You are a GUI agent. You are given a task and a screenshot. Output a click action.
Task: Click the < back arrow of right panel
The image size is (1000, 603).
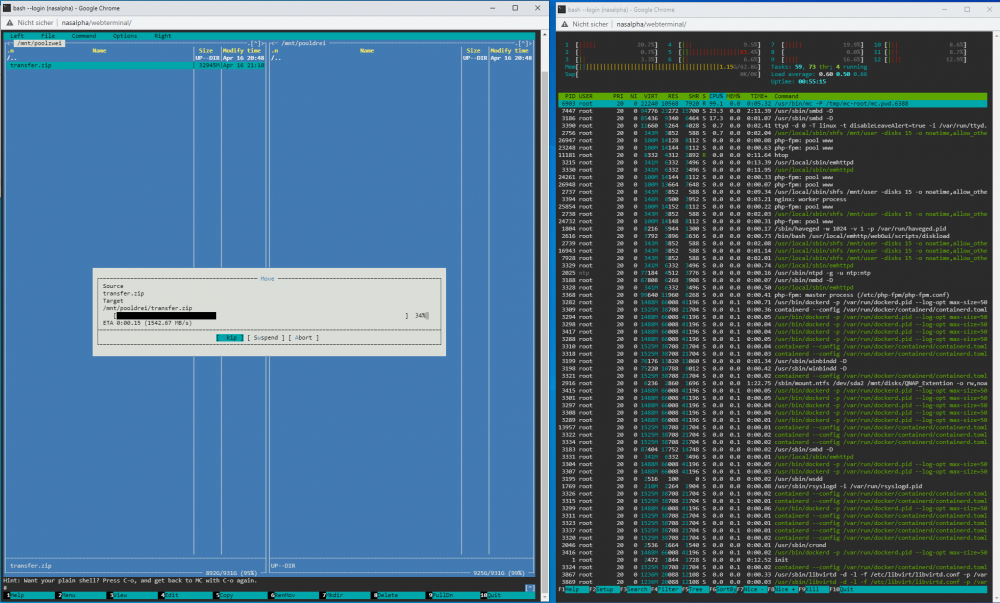[273, 43]
